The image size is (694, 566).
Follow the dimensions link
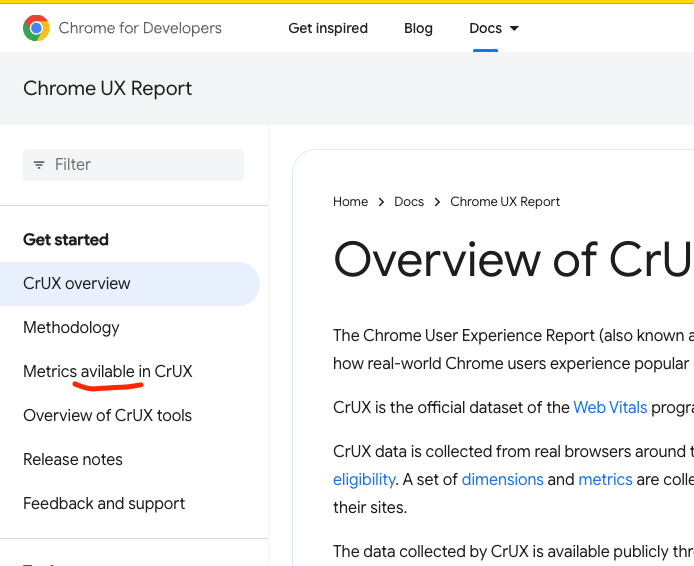click(502, 480)
